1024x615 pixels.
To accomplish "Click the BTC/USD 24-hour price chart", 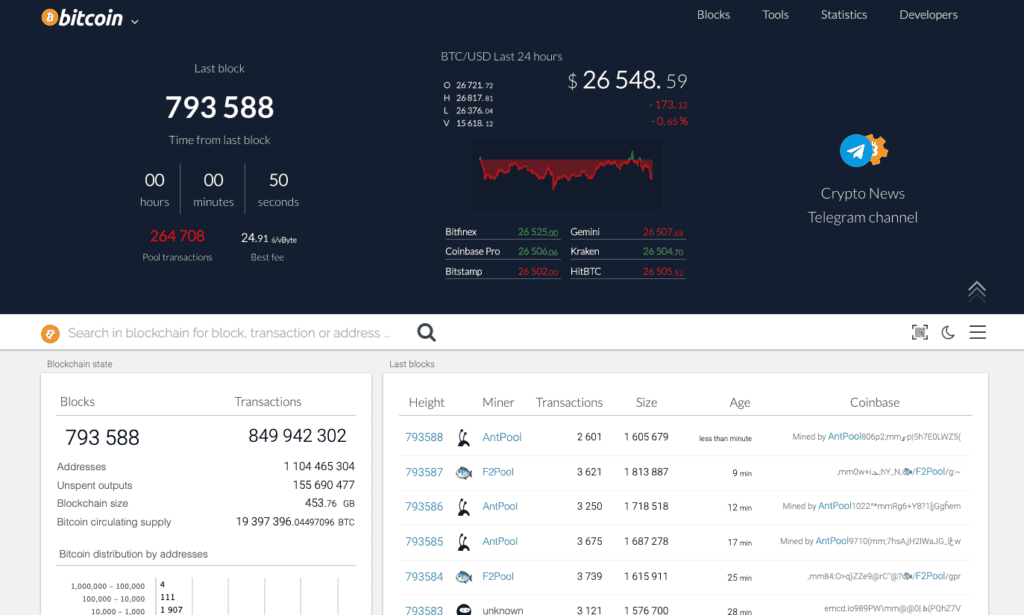I will coord(566,169).
